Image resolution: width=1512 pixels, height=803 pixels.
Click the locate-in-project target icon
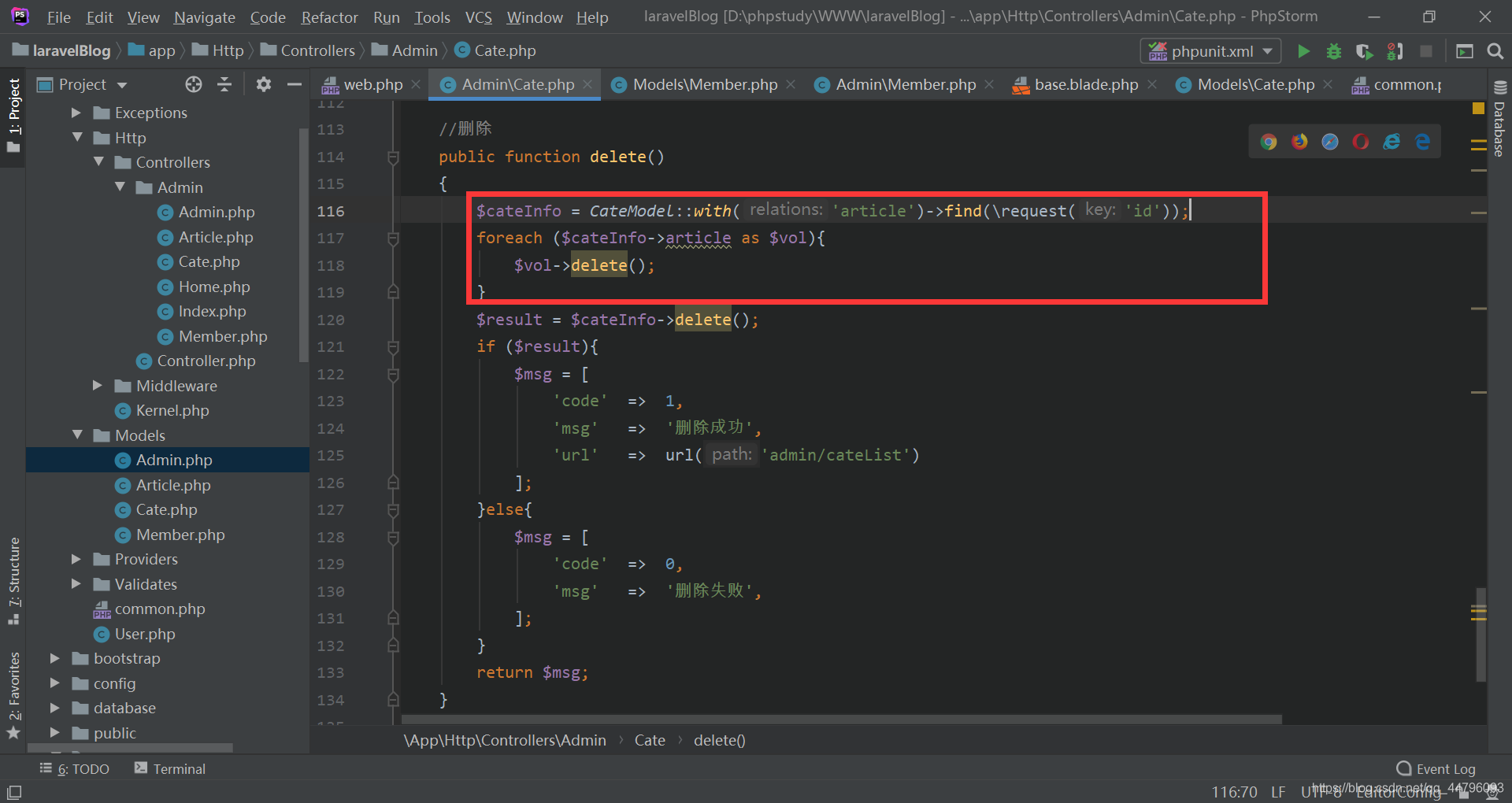pyautogui.click(x=194, y=84)
